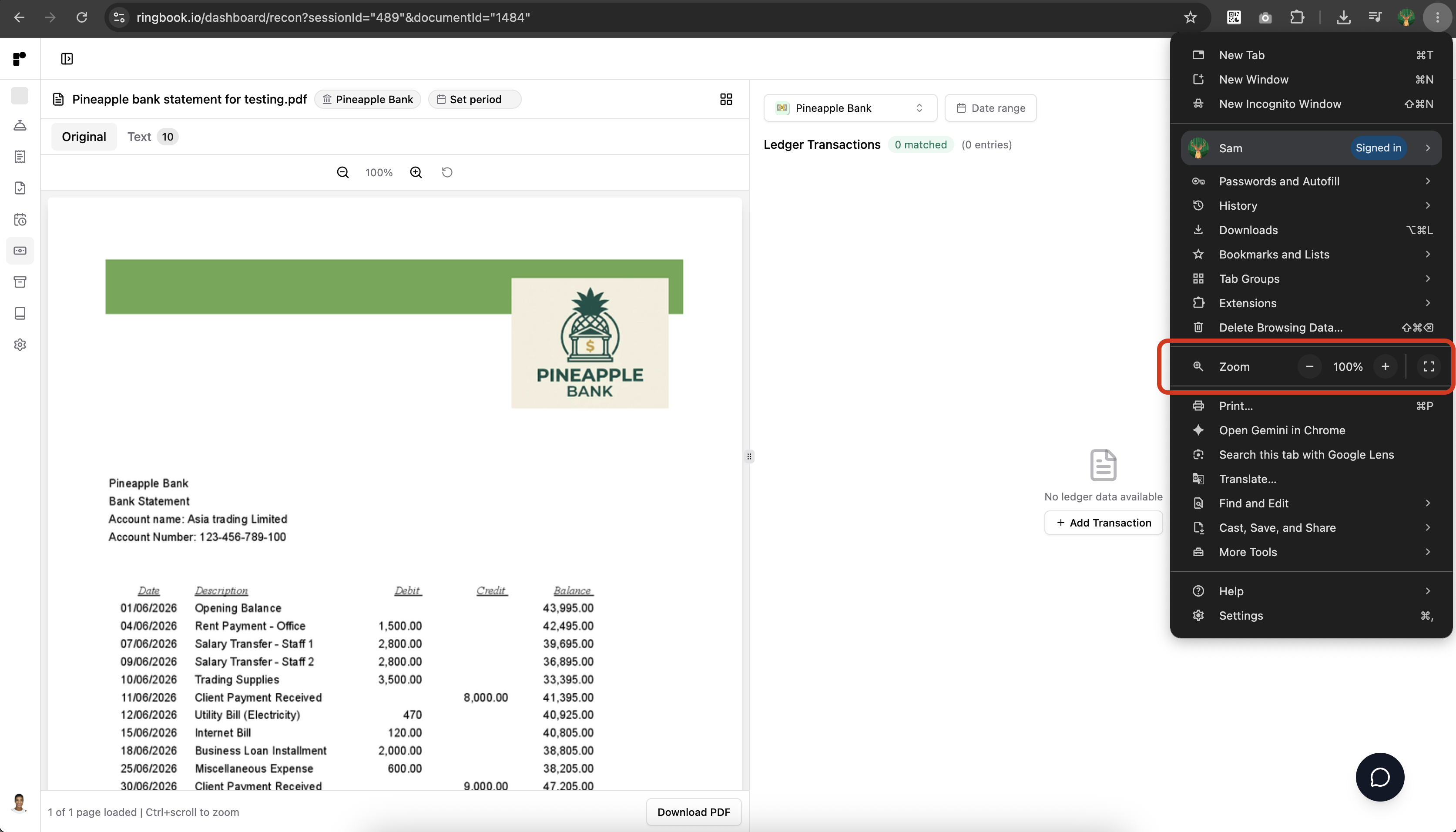Image resolution: width=1456 pixels, height=832 pixels.
Task: Click Add Transaction button
Action: (x=1103, y=523)
